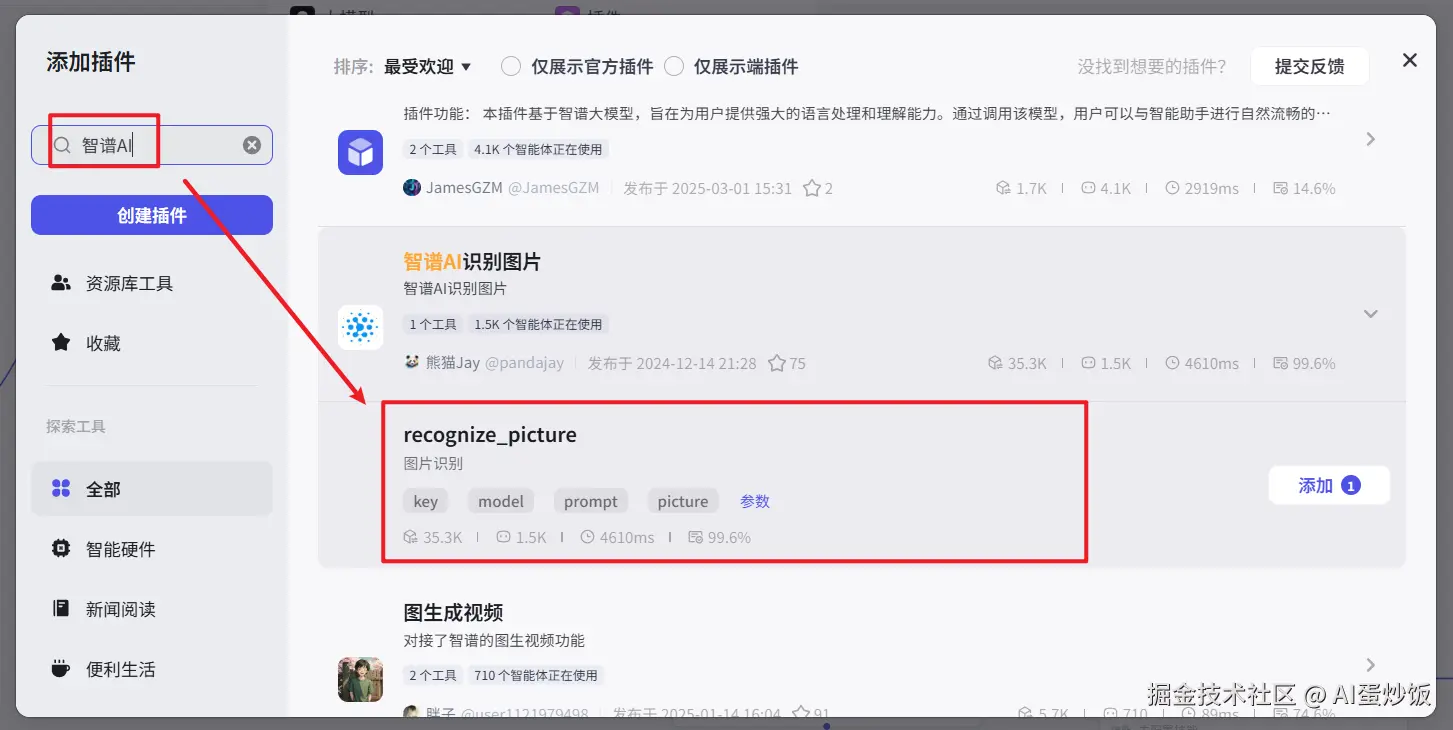Click the 35.3K calls stat in 熊猫Jay row
The image size is (1453, 730).
[1017, 363]
